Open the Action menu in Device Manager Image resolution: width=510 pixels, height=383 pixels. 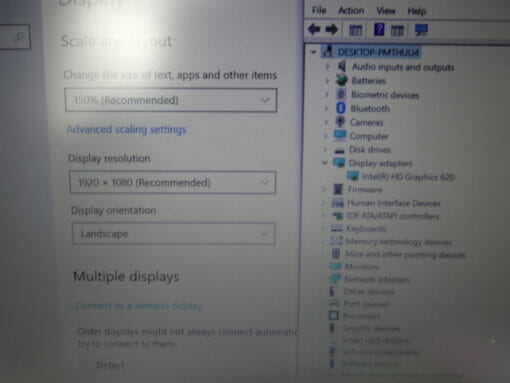pos(351,11)
